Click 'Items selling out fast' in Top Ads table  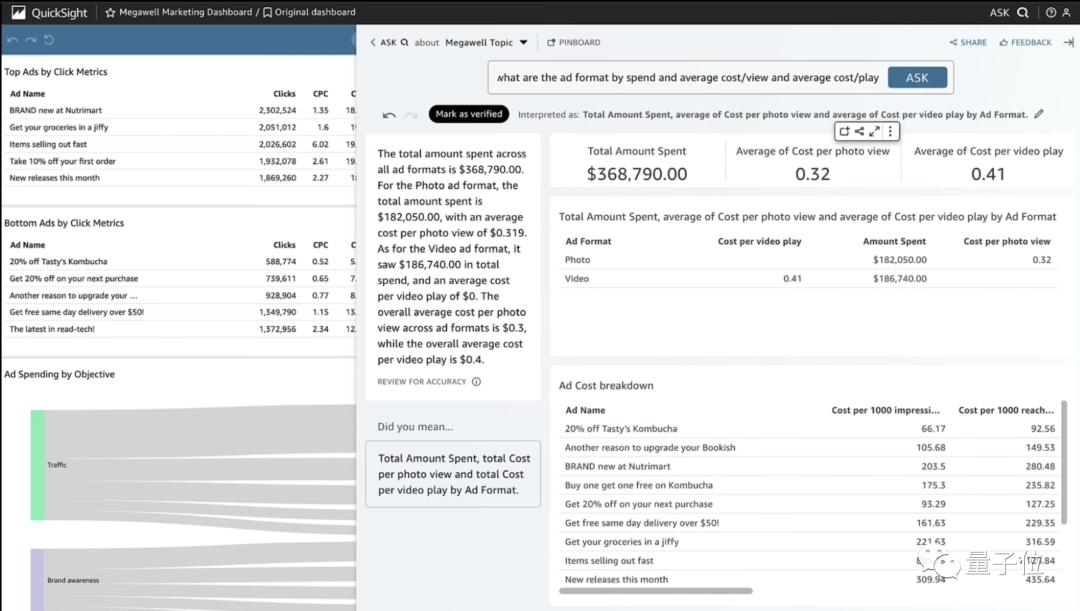coord(48,145)
